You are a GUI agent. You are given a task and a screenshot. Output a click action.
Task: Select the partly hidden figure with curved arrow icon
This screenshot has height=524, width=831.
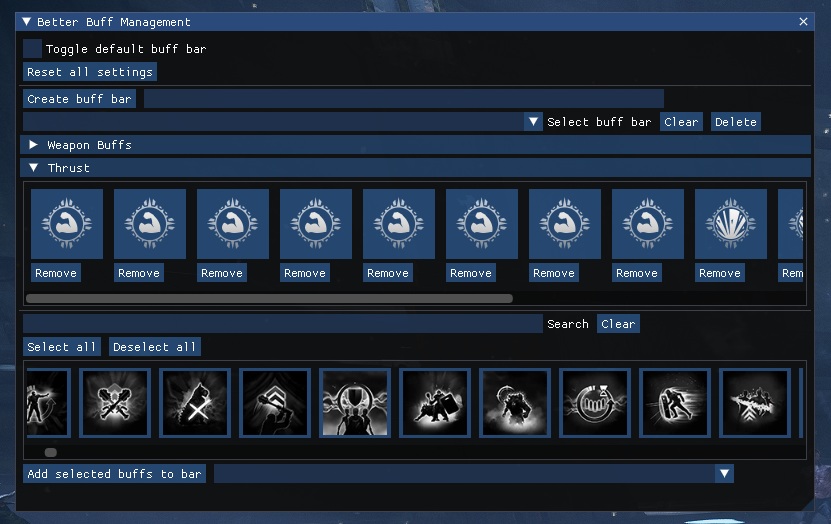coord(48,403)
